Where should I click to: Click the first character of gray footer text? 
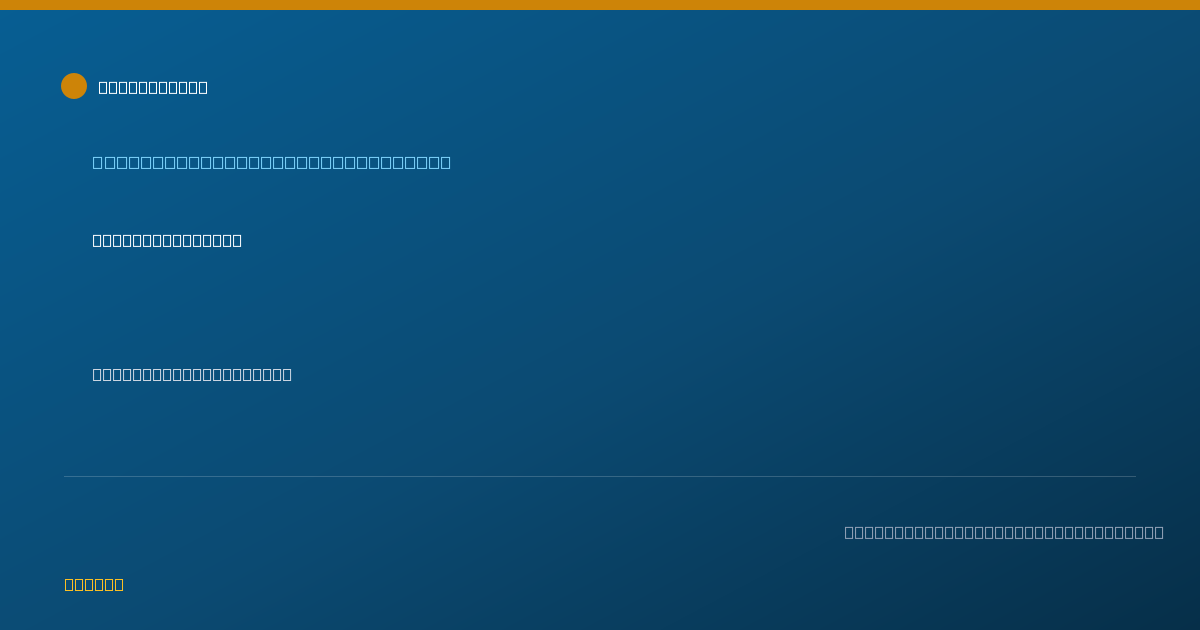(x=849, y=532)
